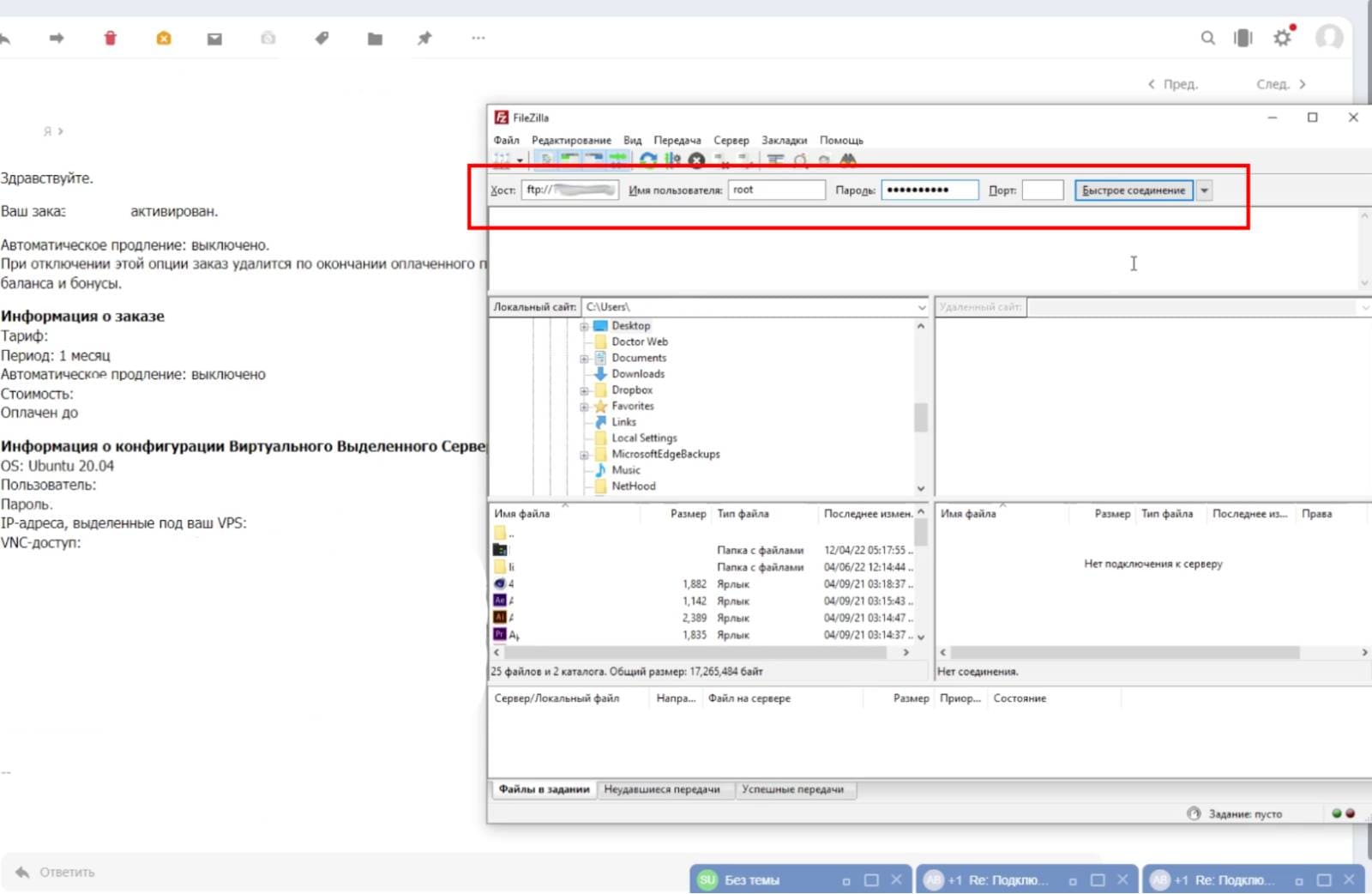Focus the Порт input field
The width and height of the screenshot is (1372, 894).
1043,190
